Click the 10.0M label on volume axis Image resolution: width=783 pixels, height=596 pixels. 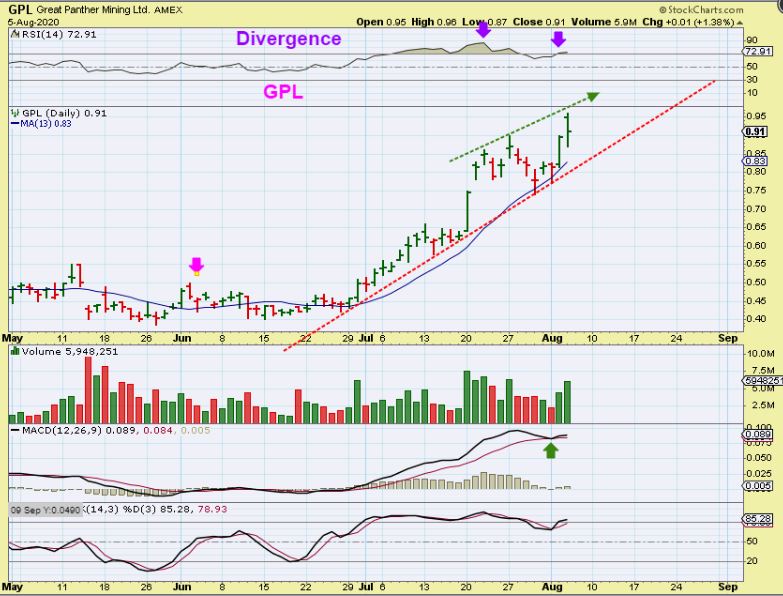click(x=760, y=354)
